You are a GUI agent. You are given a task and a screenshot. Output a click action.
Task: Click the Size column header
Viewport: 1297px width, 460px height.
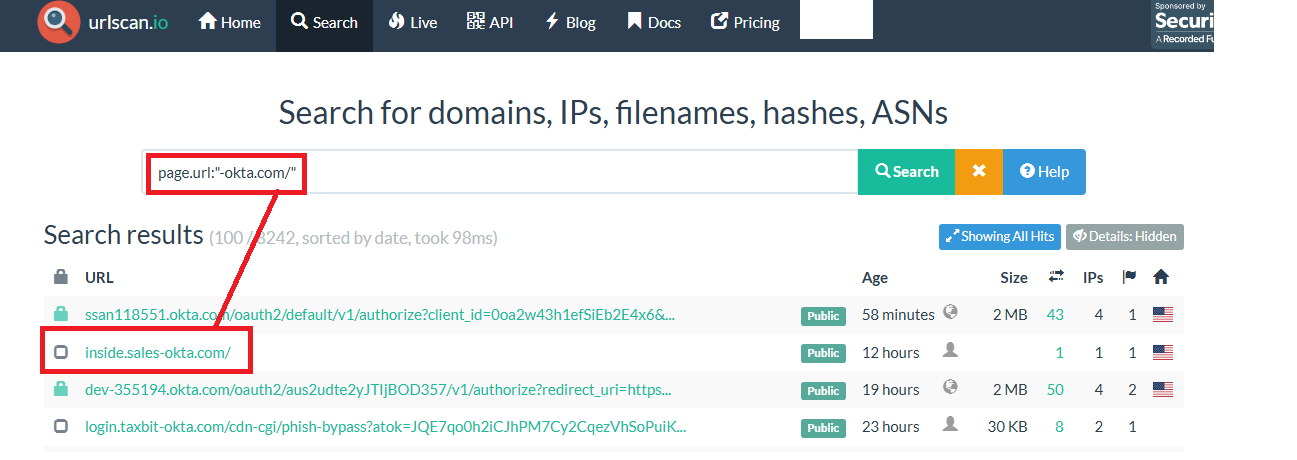(1014, 278)
